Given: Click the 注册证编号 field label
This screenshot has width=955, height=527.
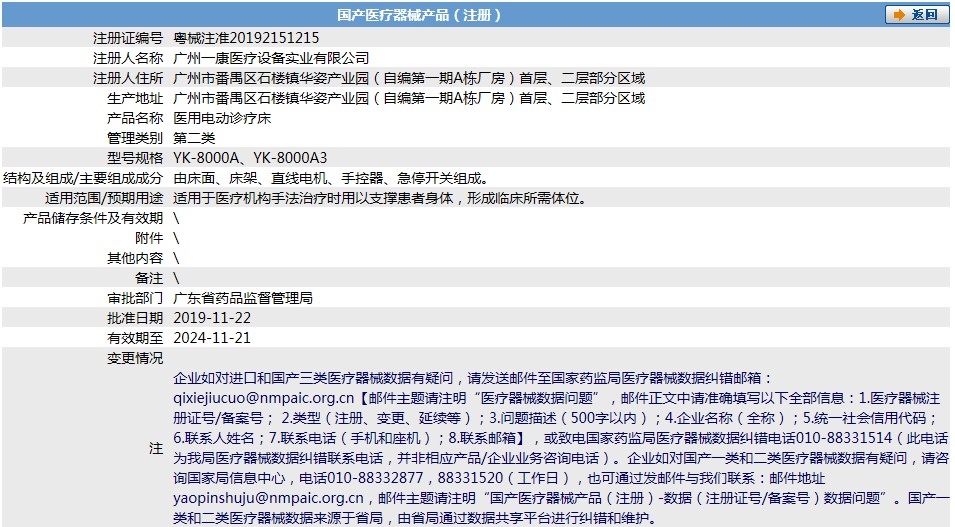Looking at the screenshot, I should pos(128,38).
